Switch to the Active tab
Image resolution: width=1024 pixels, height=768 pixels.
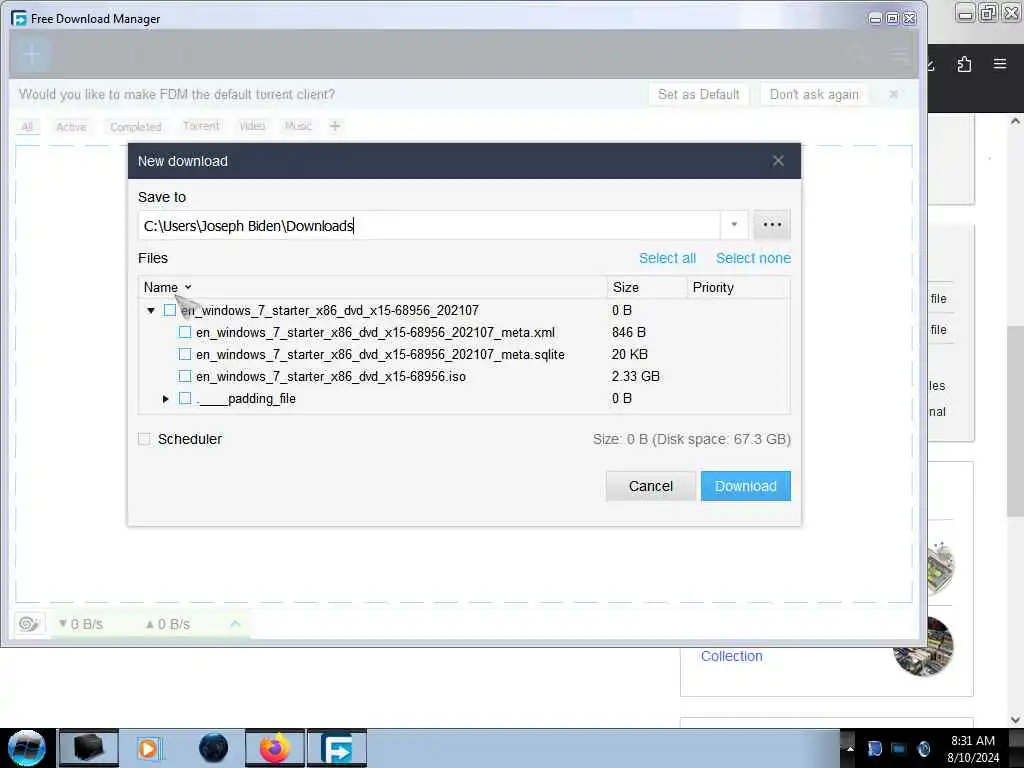click(x=71, y=127)
